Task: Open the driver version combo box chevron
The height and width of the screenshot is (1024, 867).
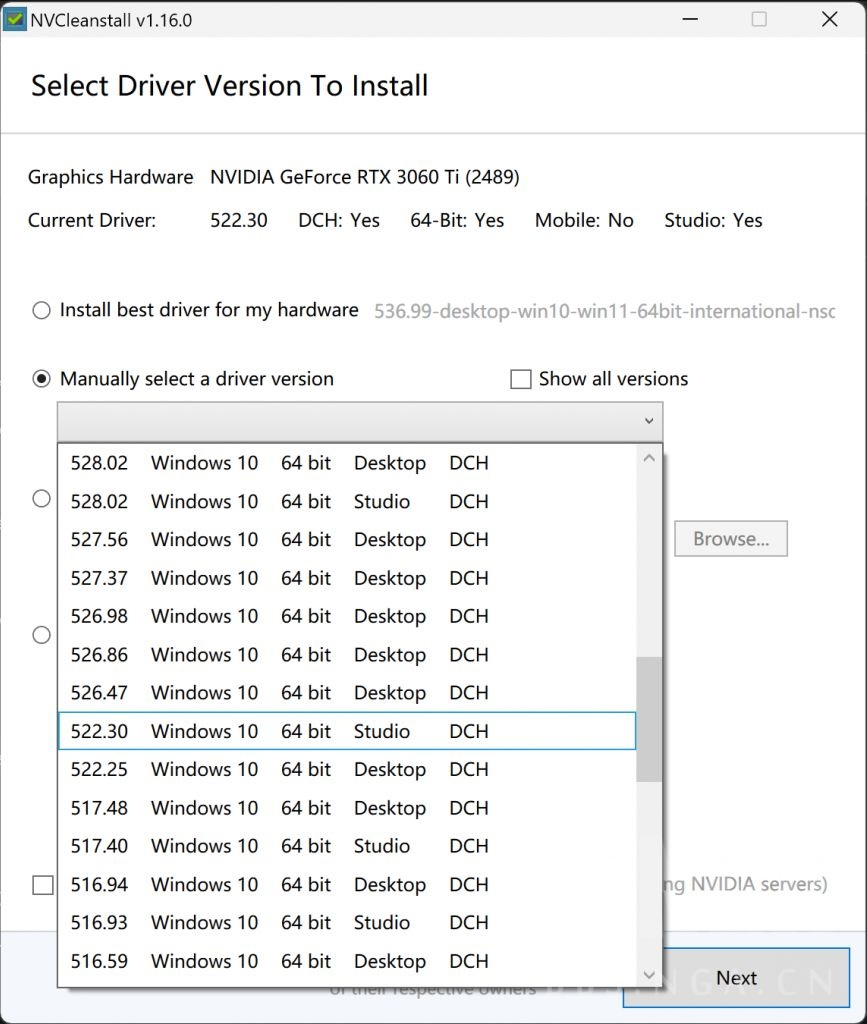Action: point(651,420)
